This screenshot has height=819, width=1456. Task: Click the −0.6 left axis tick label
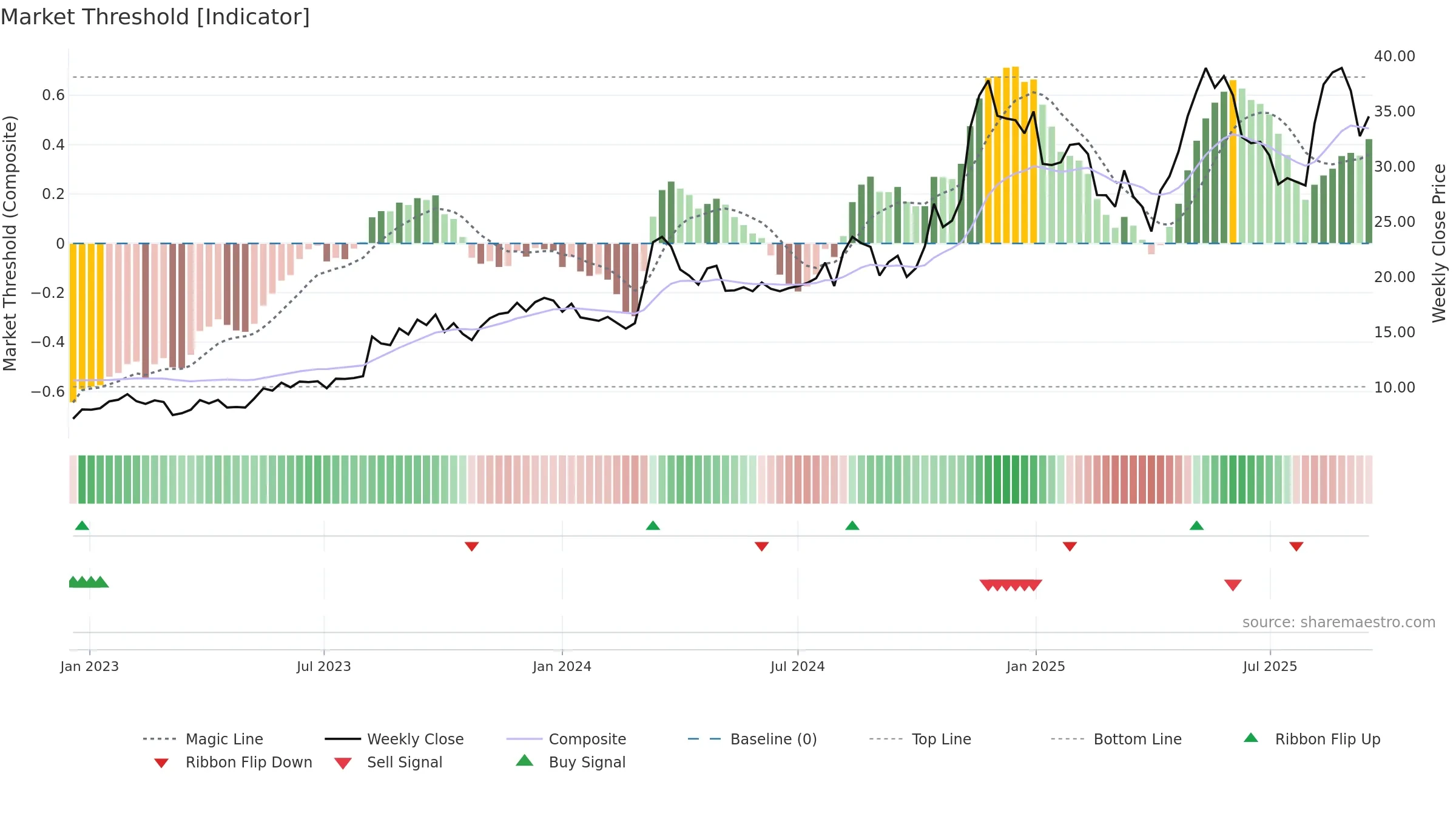48,391
